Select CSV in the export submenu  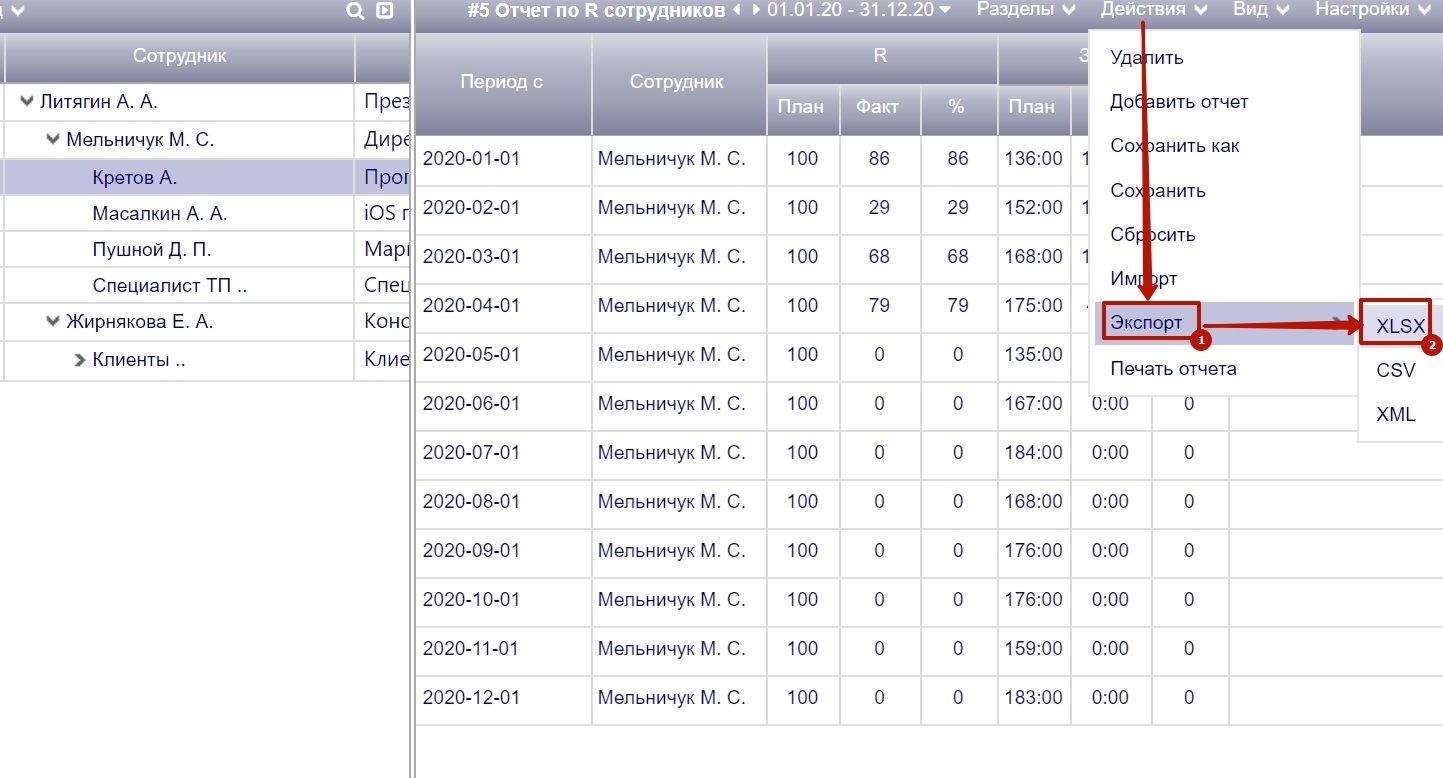pos(1395,370)
